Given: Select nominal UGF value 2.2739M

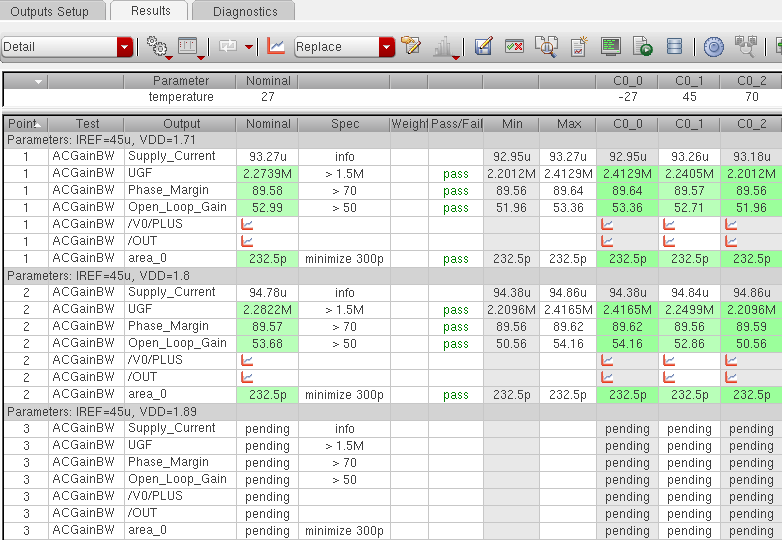Looking at the screenshot, I should tap(267, 174).
